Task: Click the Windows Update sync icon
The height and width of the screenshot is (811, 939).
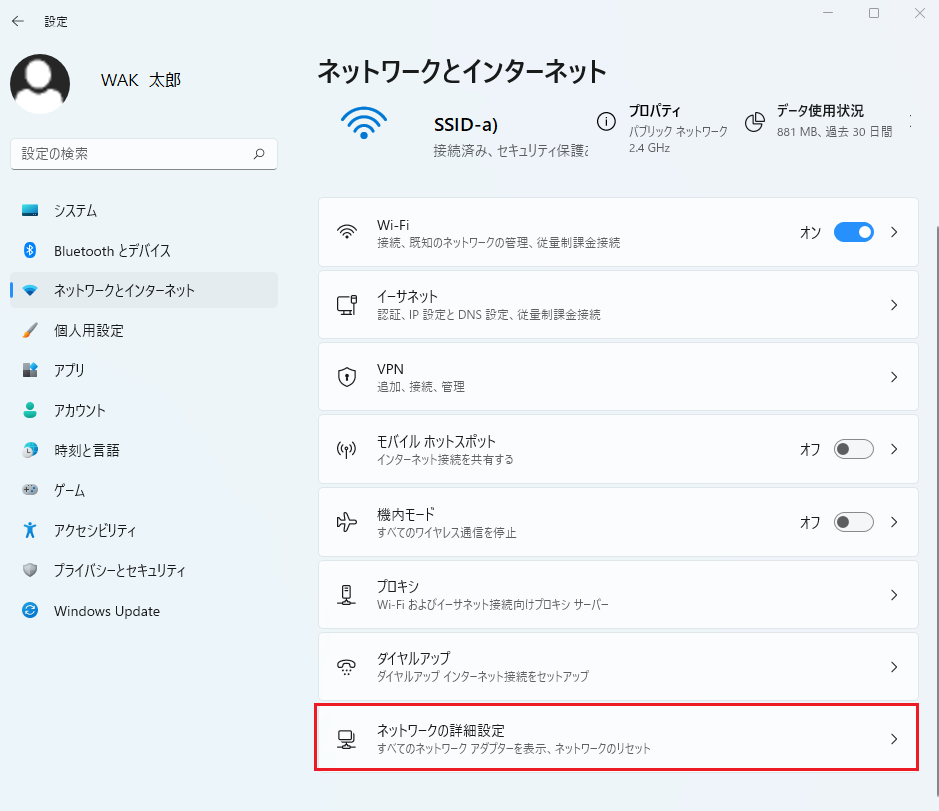Action: point(30,610)
